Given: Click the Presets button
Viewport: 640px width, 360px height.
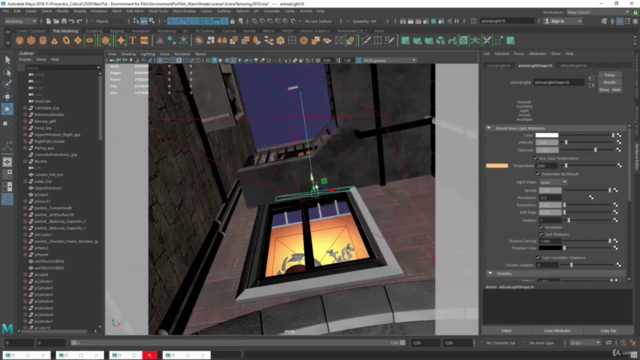Looking at the screenshot, I should pos(609,82).
